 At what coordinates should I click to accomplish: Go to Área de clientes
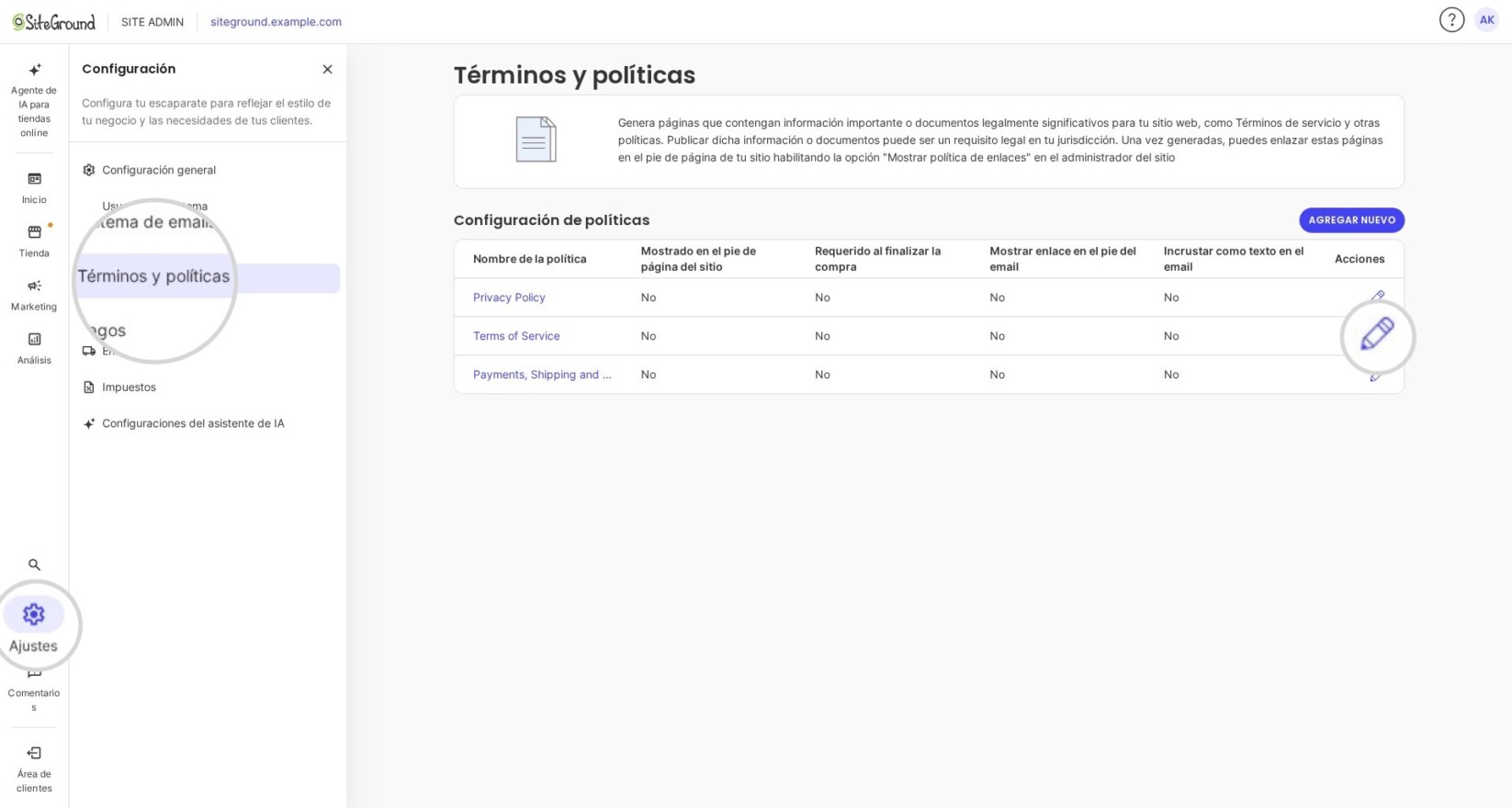(x=34, y=769)
